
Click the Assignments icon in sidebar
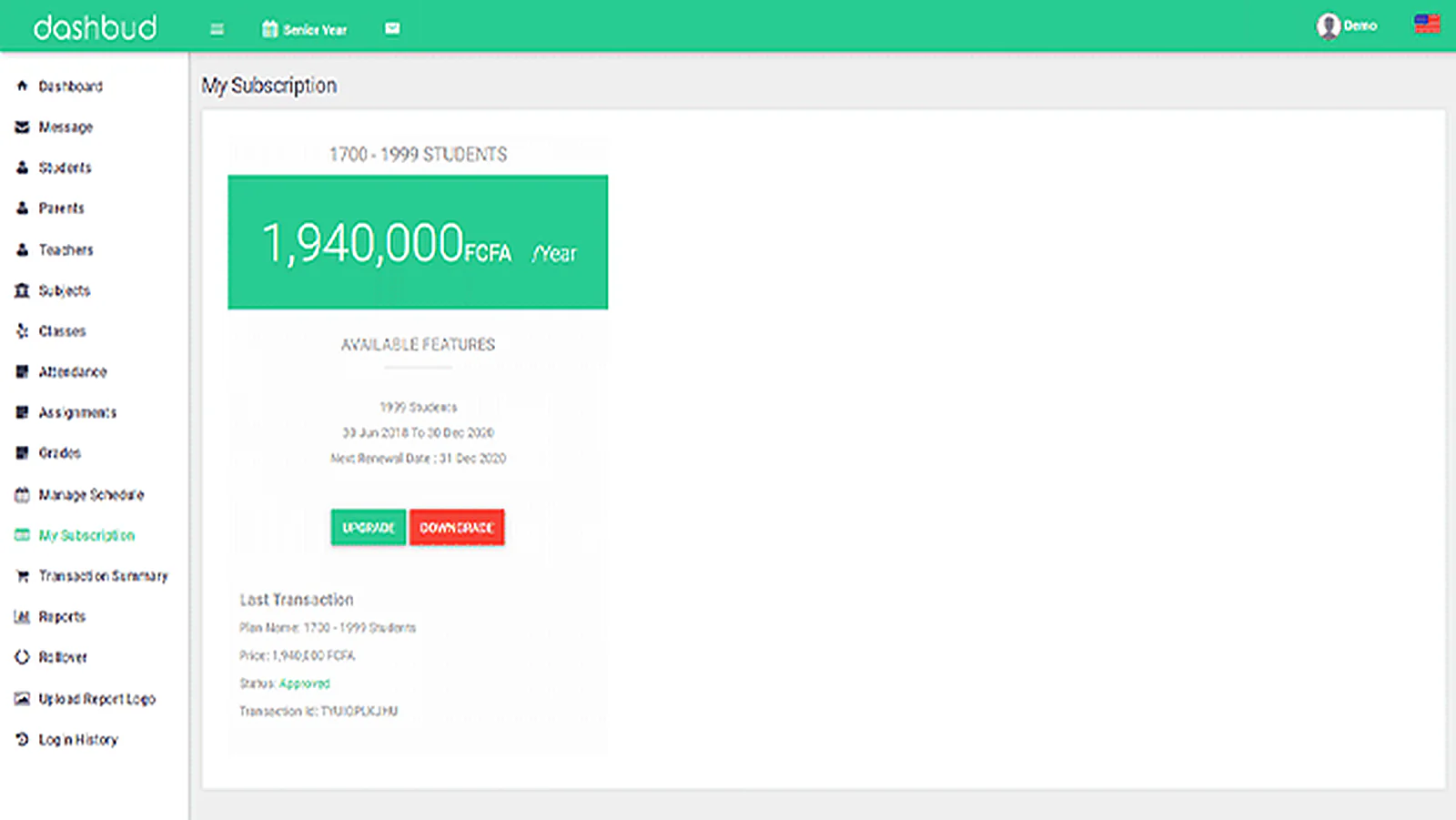pos(22,412)
